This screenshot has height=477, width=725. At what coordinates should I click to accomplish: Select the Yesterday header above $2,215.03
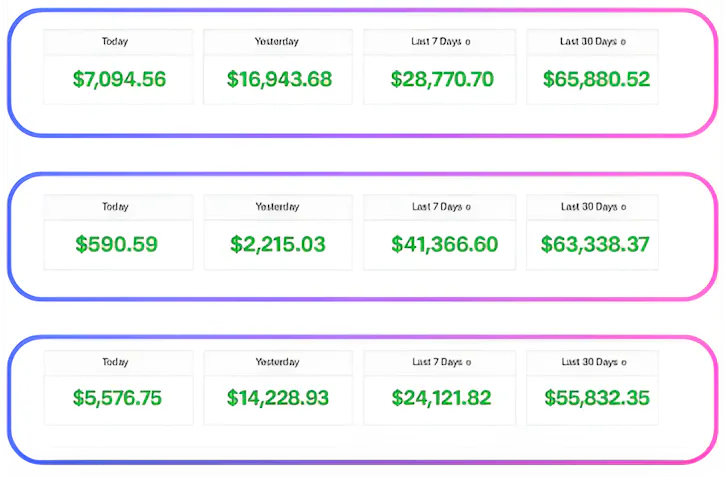[x=277, y=207]
